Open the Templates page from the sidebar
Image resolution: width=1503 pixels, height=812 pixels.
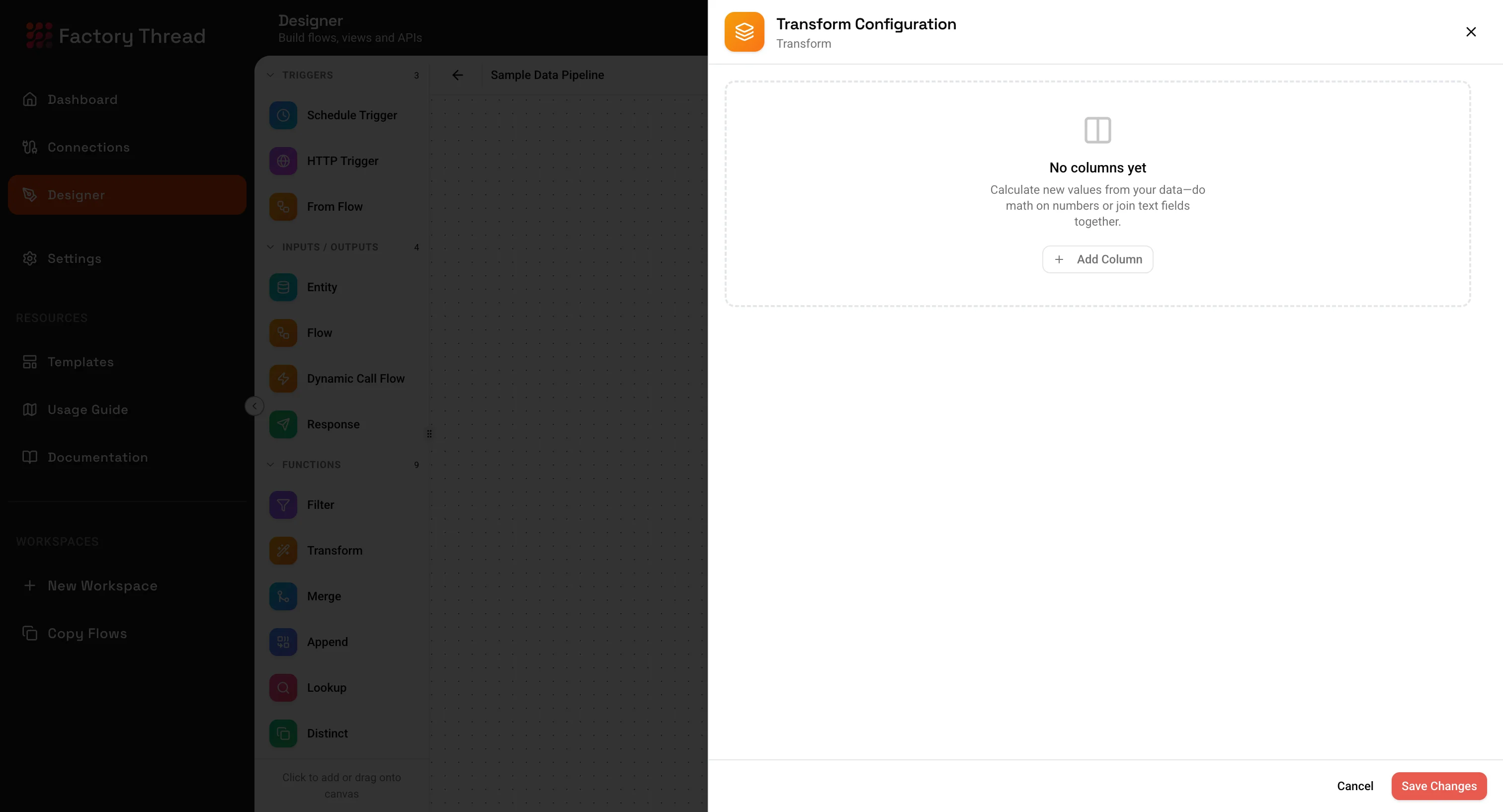81,362
